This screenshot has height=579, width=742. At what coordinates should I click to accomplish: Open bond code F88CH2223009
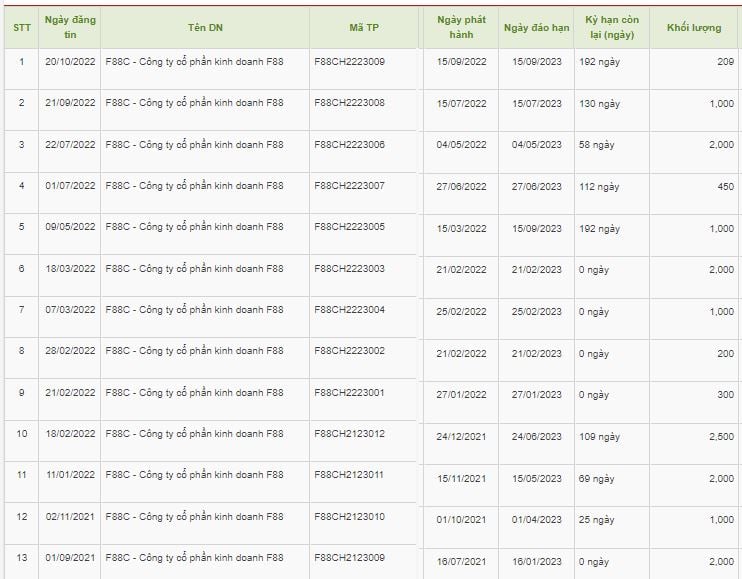[349, 62]
